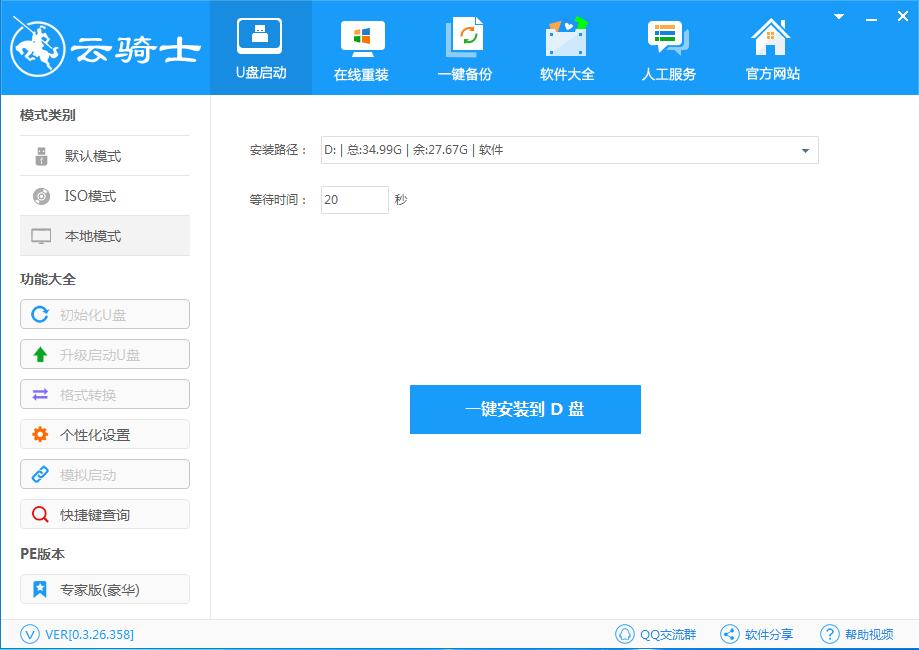The width and height of the screenshot is (919, 650).
Task: Open the 安装路径 drive dropdown
Action: click(x=803, y=149)
